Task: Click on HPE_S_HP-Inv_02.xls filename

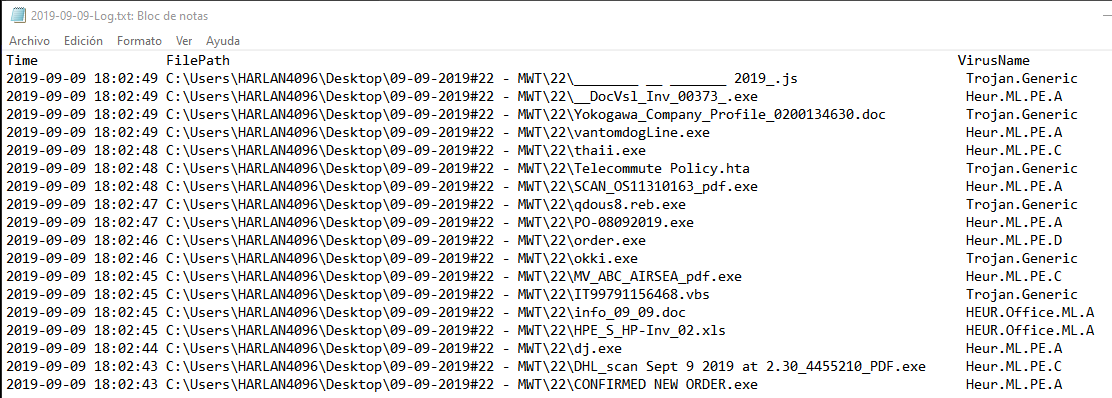Action: coord(650,331)
